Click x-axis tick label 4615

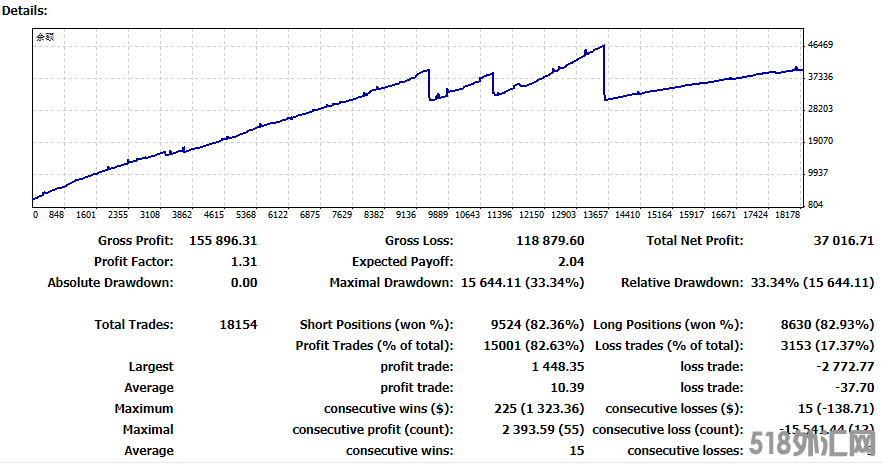214,215
